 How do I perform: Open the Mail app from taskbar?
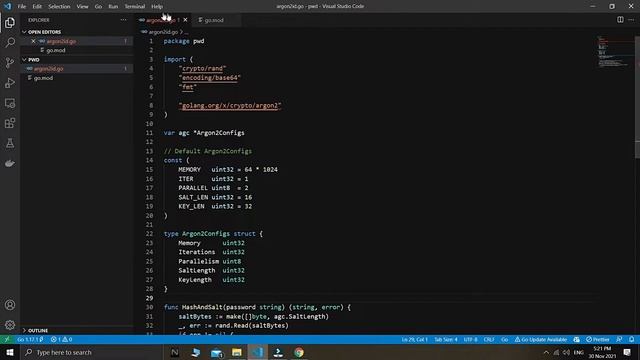click(x=216, y=352)
